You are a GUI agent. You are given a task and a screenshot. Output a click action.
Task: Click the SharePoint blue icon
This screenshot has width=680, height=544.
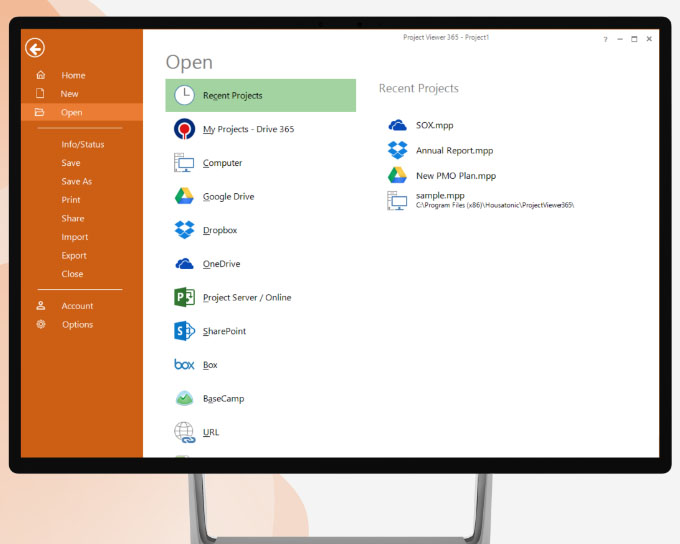coord(184,331)
